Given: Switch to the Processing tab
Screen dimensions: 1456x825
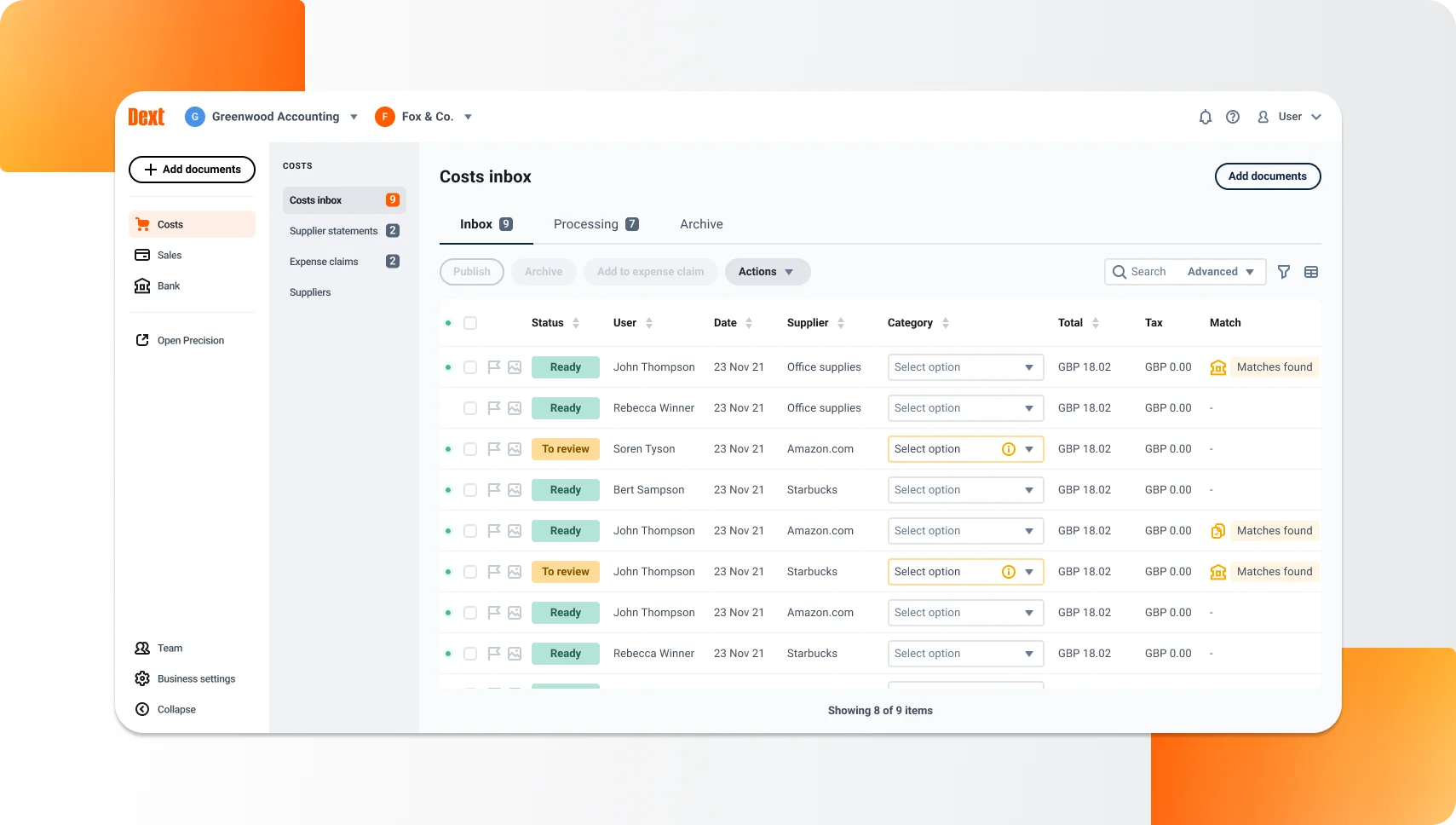Looking at the screenshot, I should pyautogui.click(x=587, y=223).
